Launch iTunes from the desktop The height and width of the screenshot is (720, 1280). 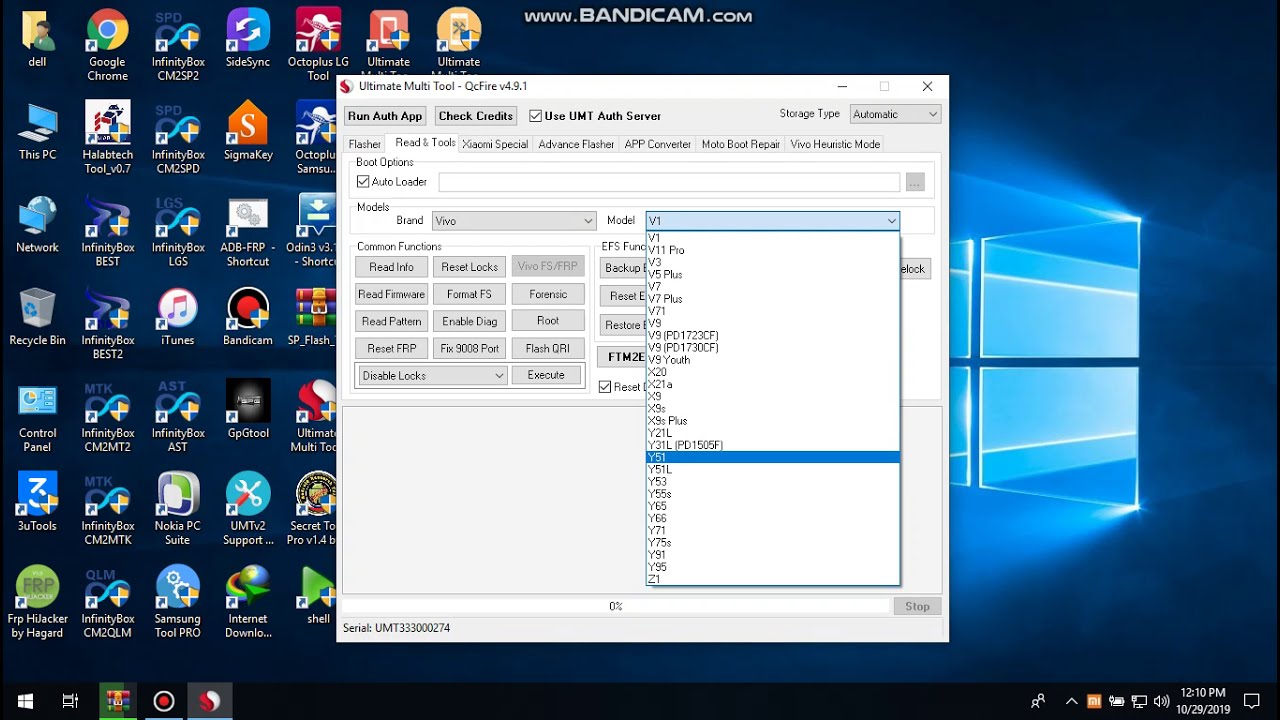pyautogui.click(x=178, y=318)
